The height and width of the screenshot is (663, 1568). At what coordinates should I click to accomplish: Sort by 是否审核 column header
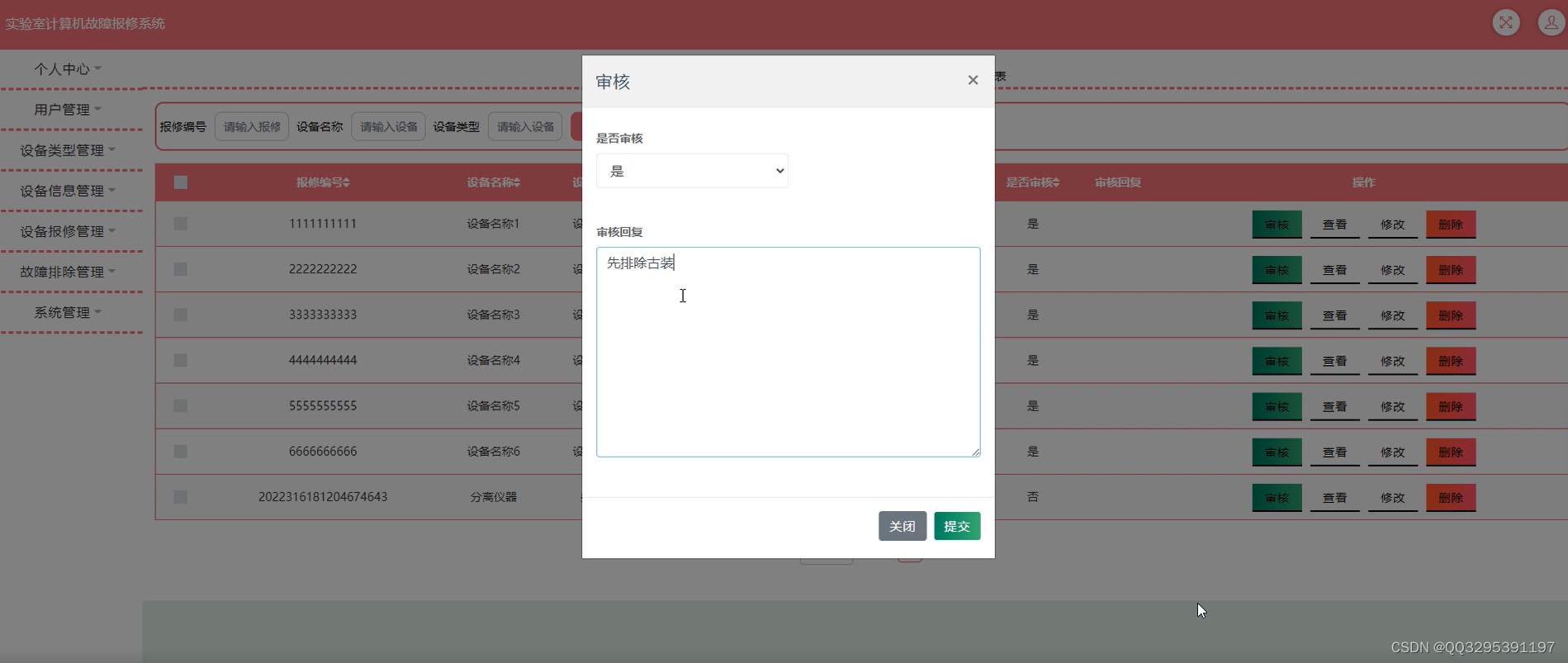(x=1032, y=182)
